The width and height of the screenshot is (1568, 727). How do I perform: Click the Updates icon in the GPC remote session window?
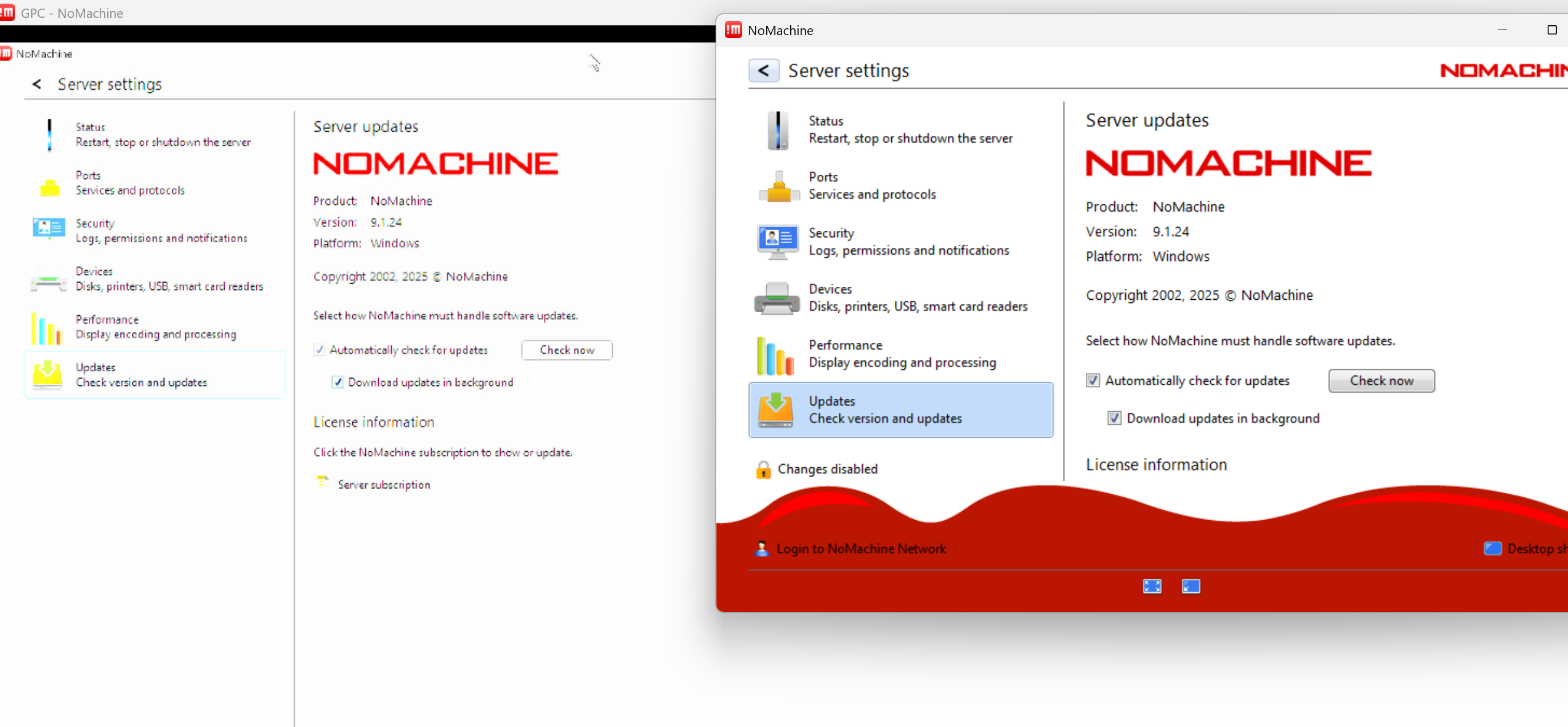coord(47,375)
